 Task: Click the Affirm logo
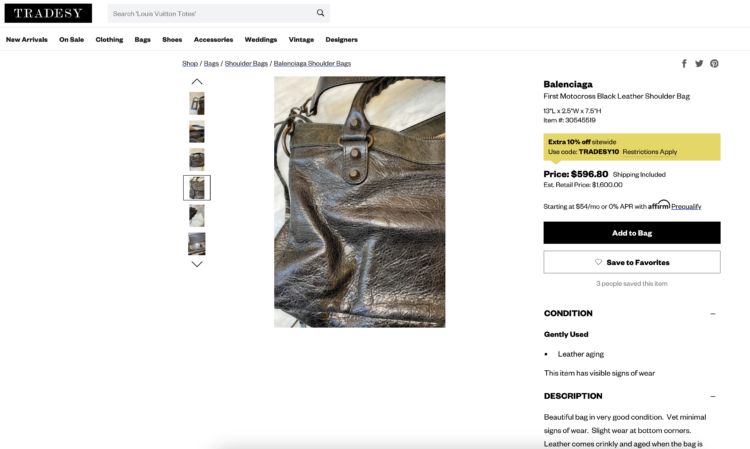tap(658, 205)
